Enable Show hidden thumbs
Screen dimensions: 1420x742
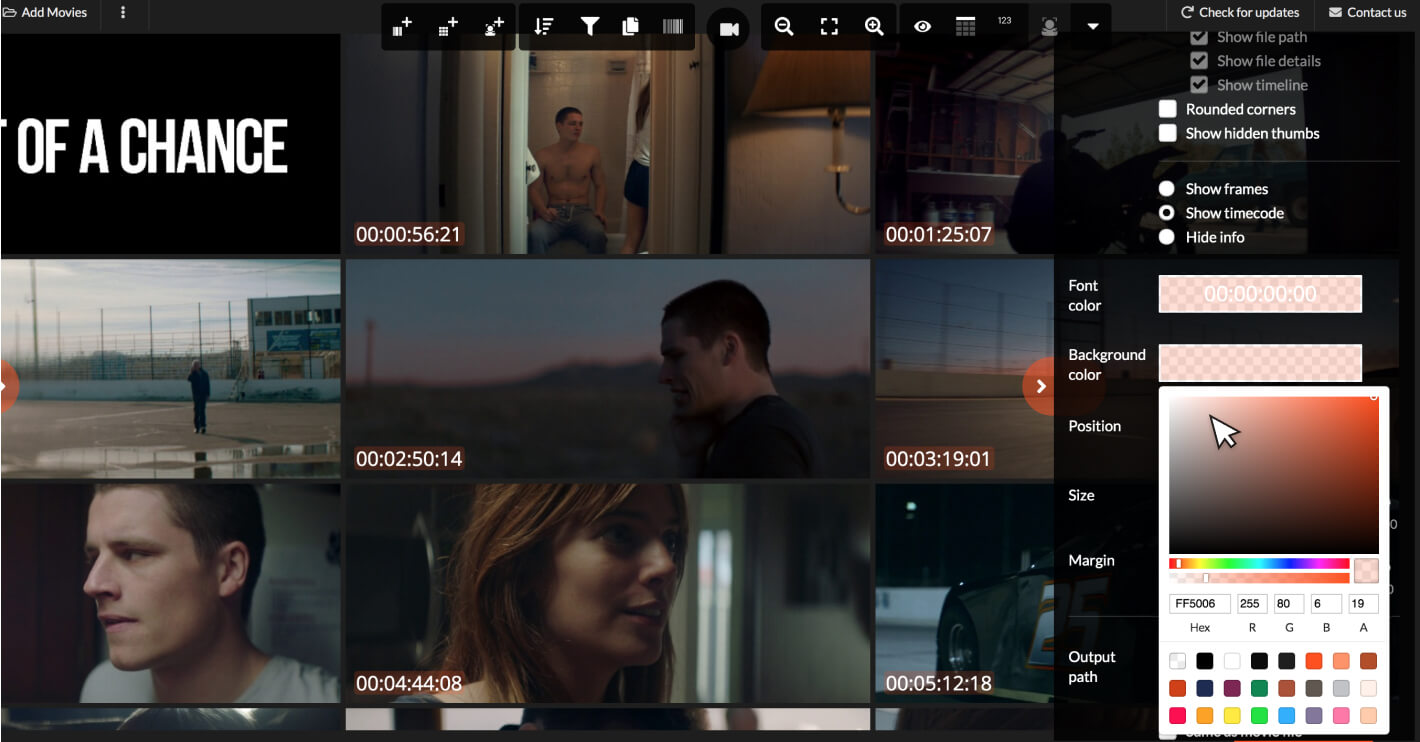(x=1168, y=133)
